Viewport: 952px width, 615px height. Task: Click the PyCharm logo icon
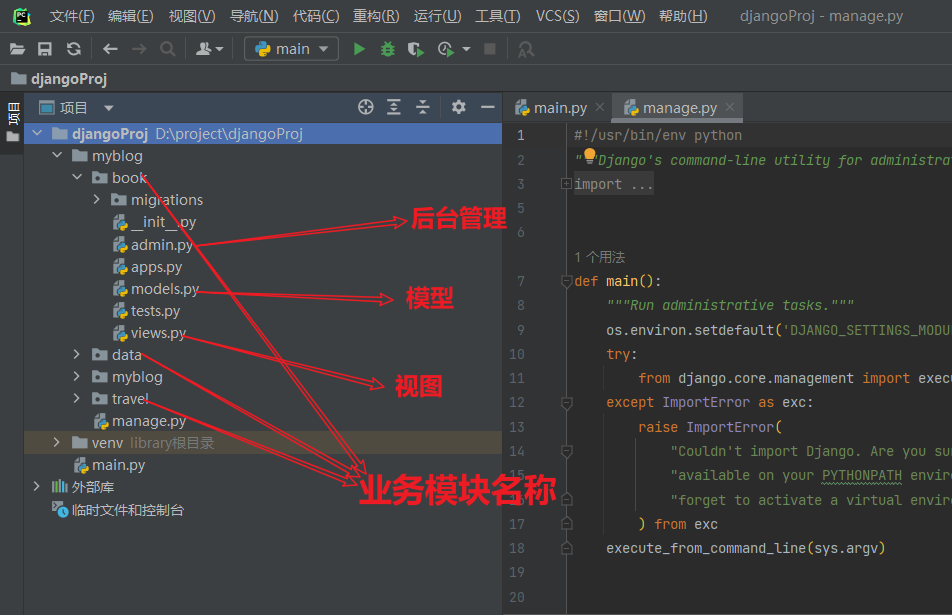click(x=22, y=16)
